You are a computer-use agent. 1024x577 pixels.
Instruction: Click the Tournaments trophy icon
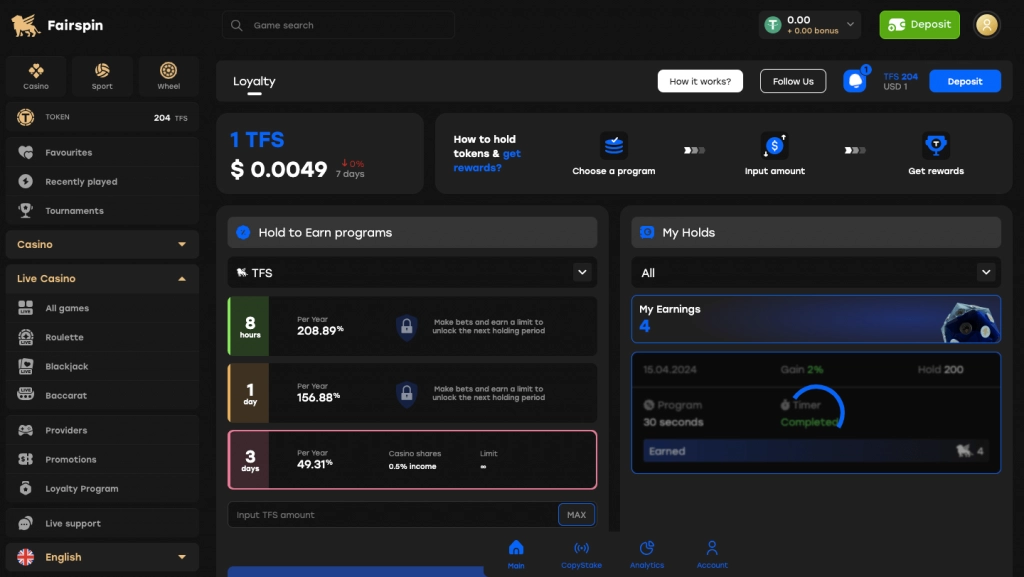25,210
